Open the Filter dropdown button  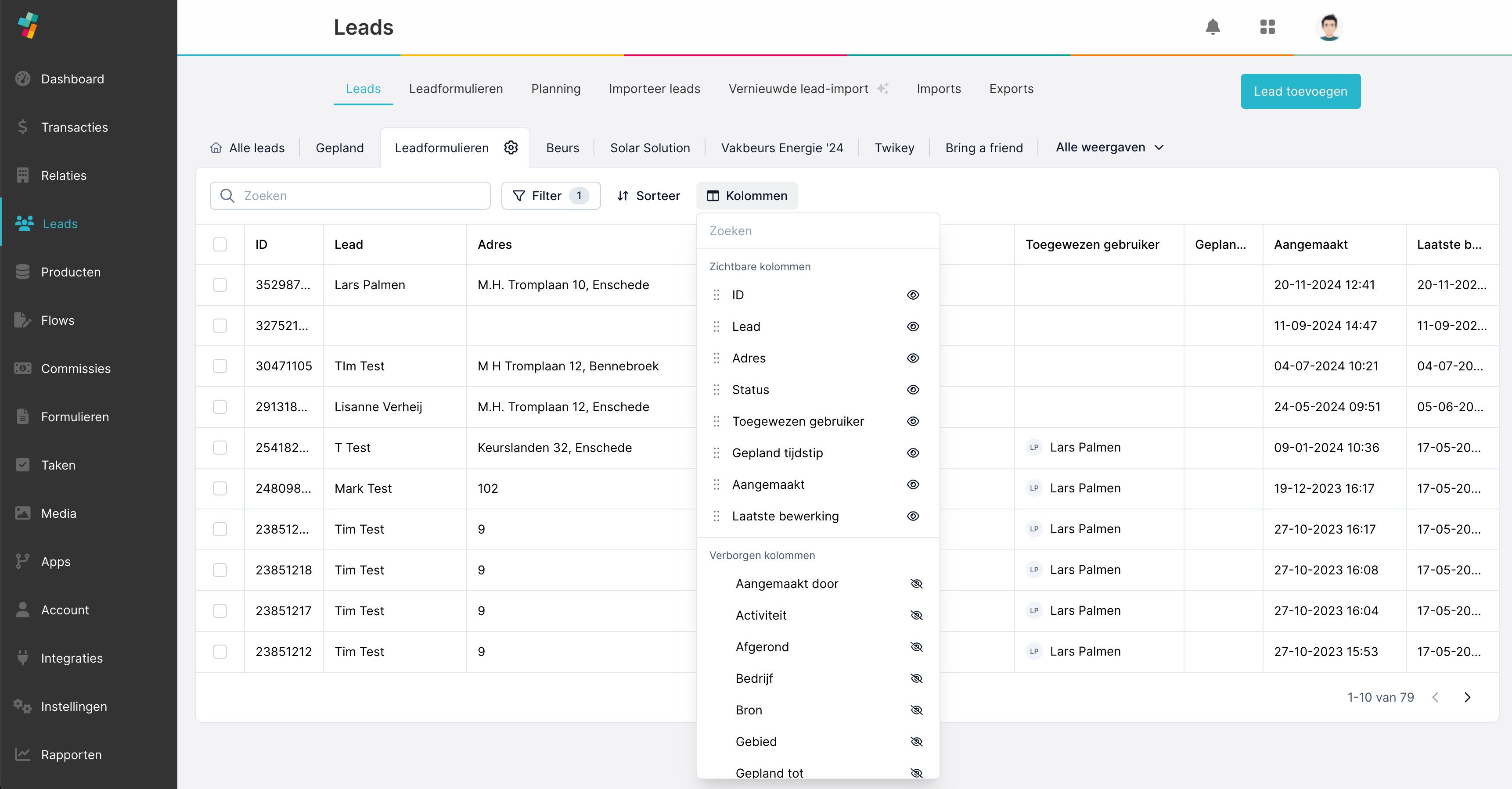[551, 196]
